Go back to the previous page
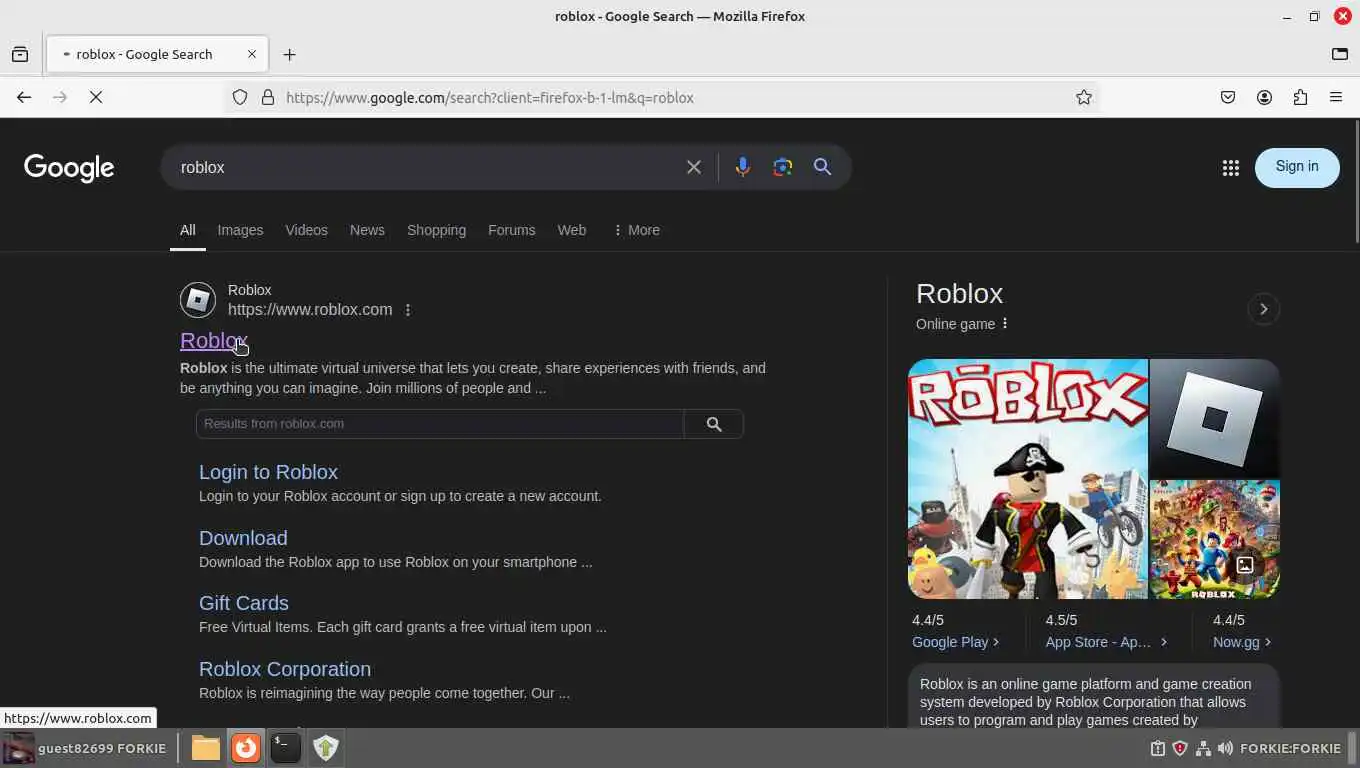This screenshot has height=768, width=1360. pyautogui.click(x=24, y=97)
